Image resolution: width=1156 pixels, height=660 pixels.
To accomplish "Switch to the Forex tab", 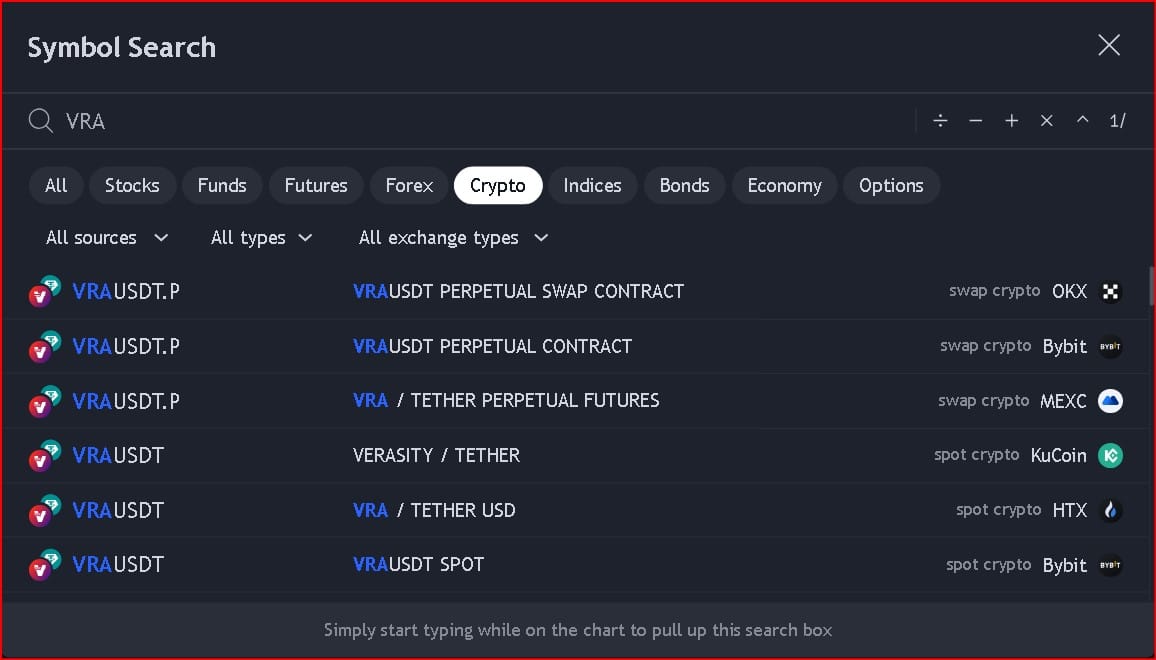I will pos(409,186).
